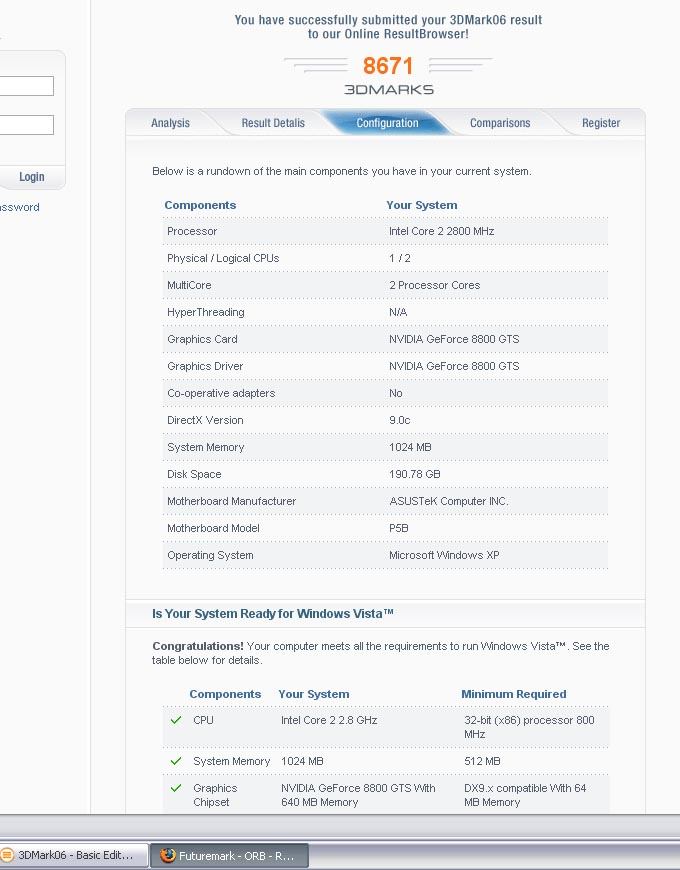Click the 'Motherboard Model' label

tap(213, 528)
